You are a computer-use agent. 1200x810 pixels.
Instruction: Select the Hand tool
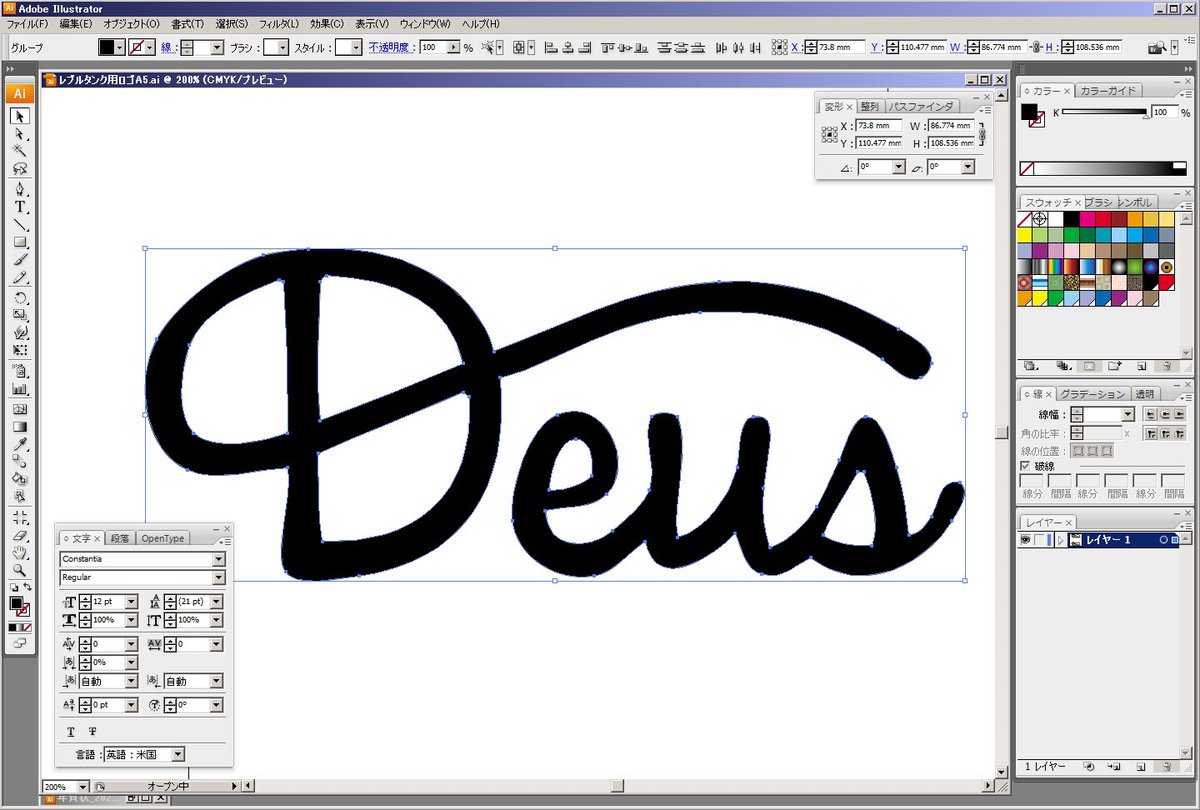point(20,555)
